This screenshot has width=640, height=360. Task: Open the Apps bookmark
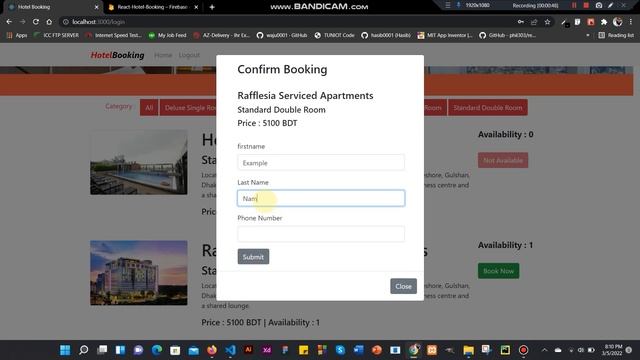coord(17,36)
